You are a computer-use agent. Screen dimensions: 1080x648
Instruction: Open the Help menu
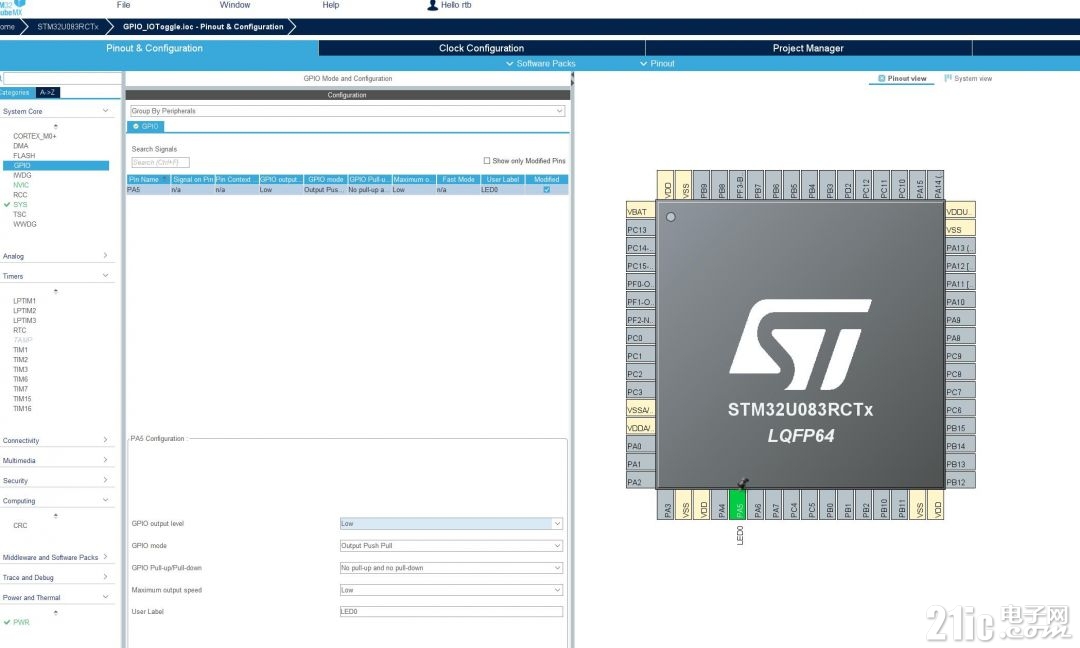pyautogui.click(x=331, y=5)
